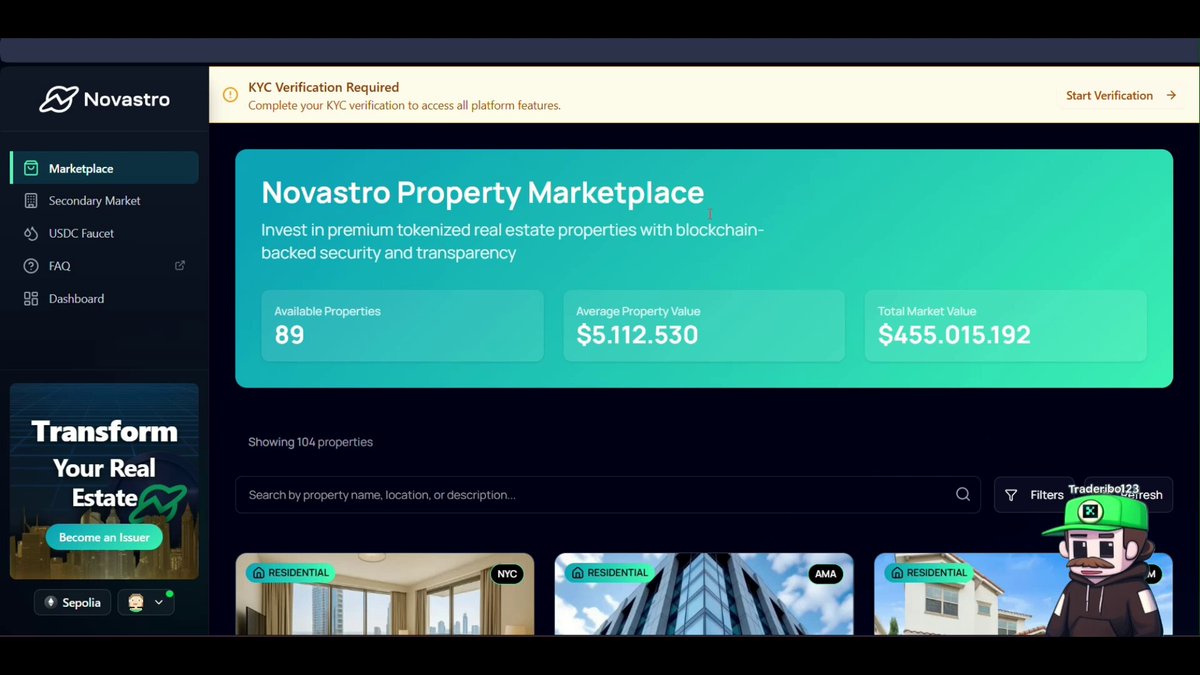
Task: Open the FAQ link in sidebar
Action: 104,266
